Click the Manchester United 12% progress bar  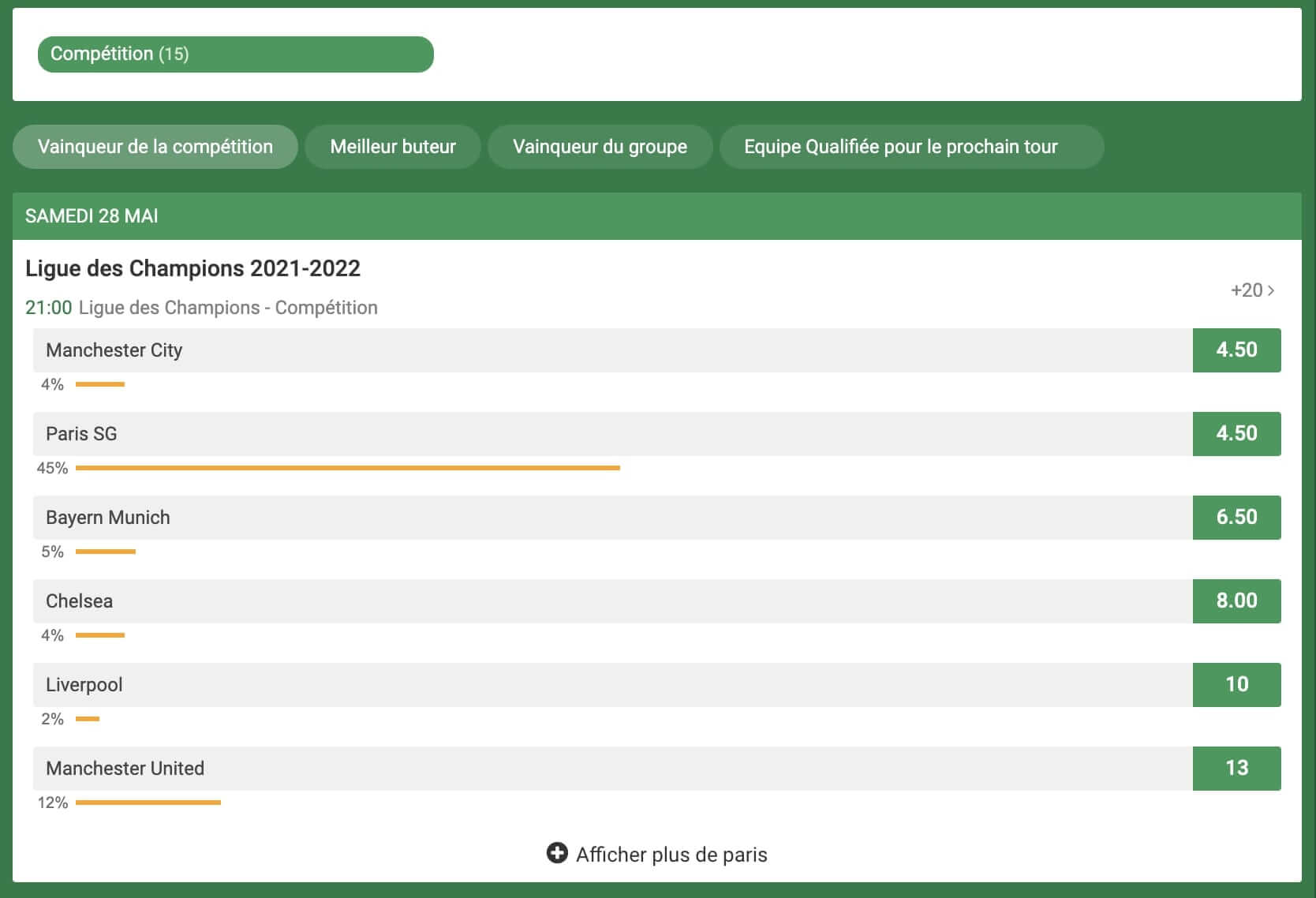(148, 803)
